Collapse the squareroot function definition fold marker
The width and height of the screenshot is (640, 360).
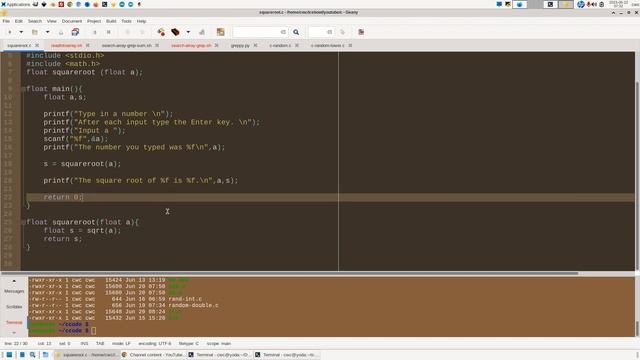(x=23, y=222)
